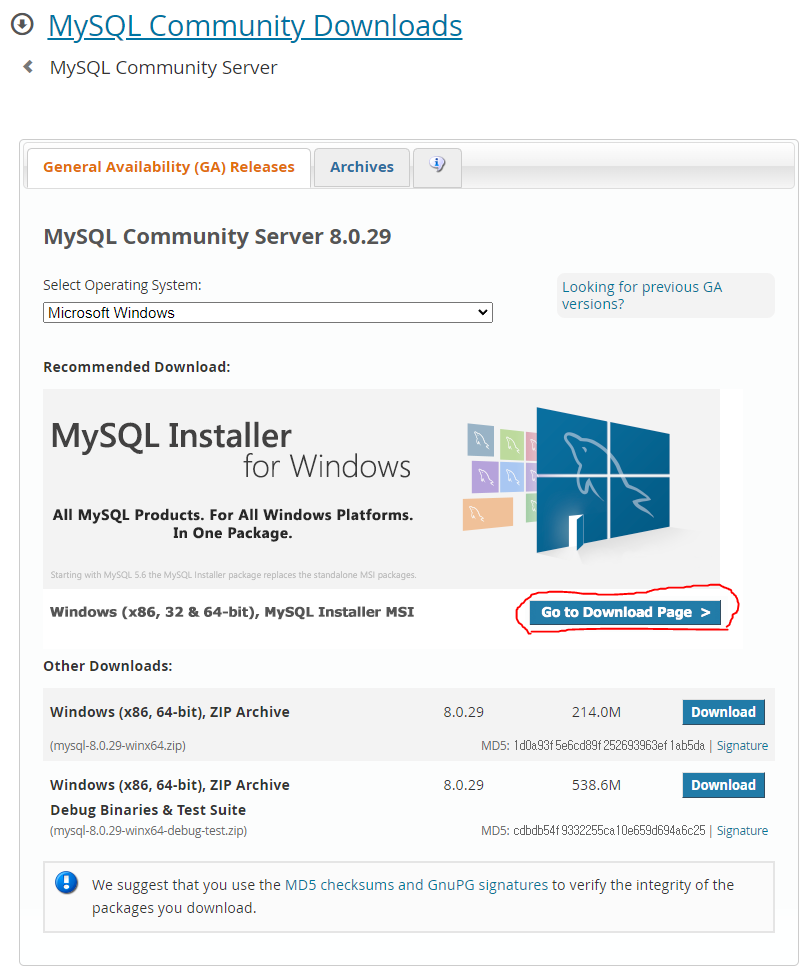Switch to the Archives tab

[362, 167]
